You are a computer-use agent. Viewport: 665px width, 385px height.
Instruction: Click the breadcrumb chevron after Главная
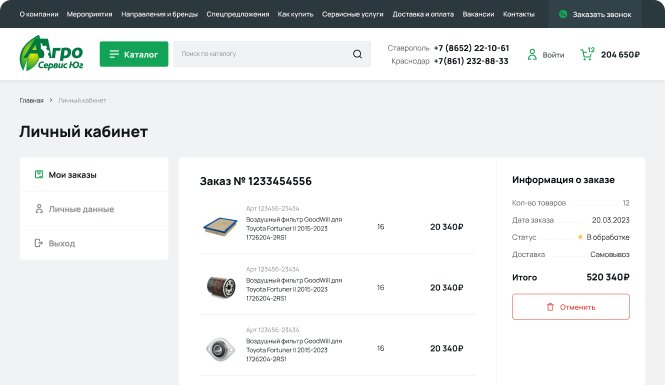(x=51, y=100)
